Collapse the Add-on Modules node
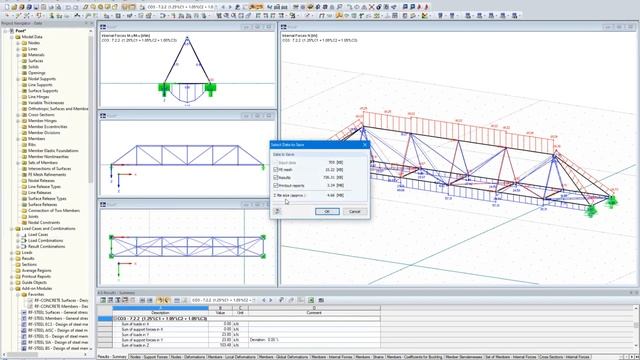Image resolution: width=640 pixels, height=360 pixels. [x=12, y=289]
